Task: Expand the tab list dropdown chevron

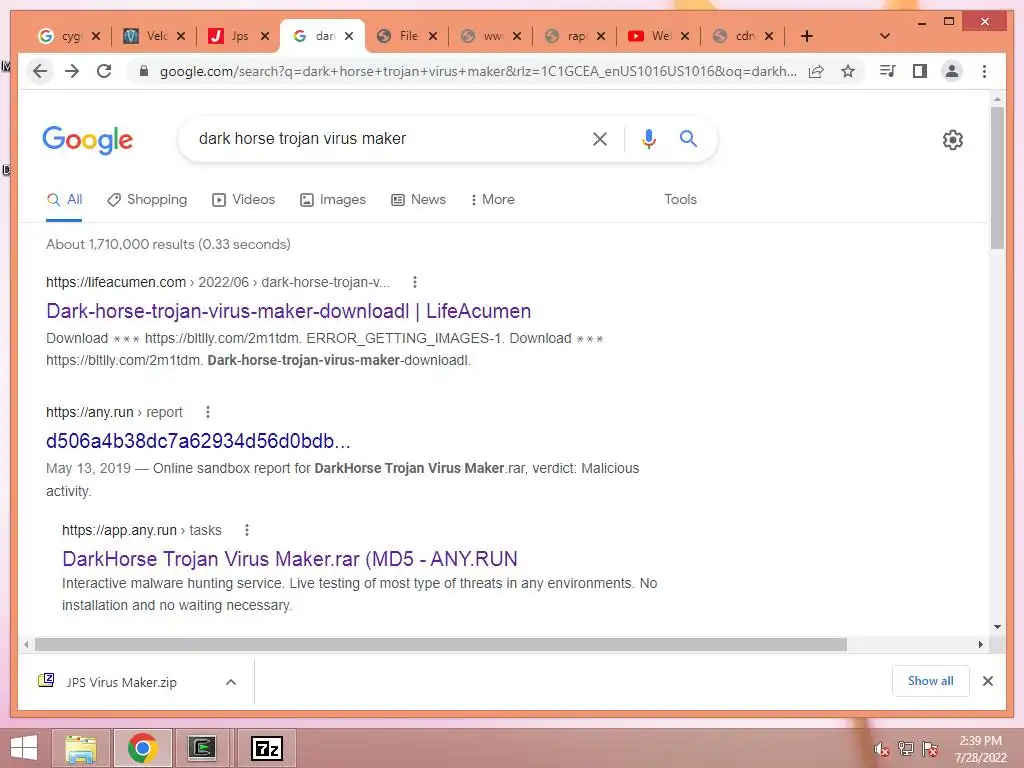Action: [x=885, y=36]
